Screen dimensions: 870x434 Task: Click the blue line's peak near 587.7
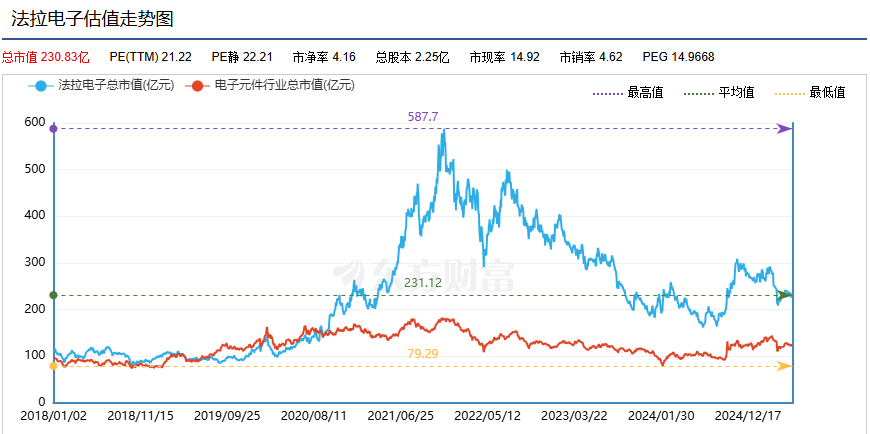(443, 130)
